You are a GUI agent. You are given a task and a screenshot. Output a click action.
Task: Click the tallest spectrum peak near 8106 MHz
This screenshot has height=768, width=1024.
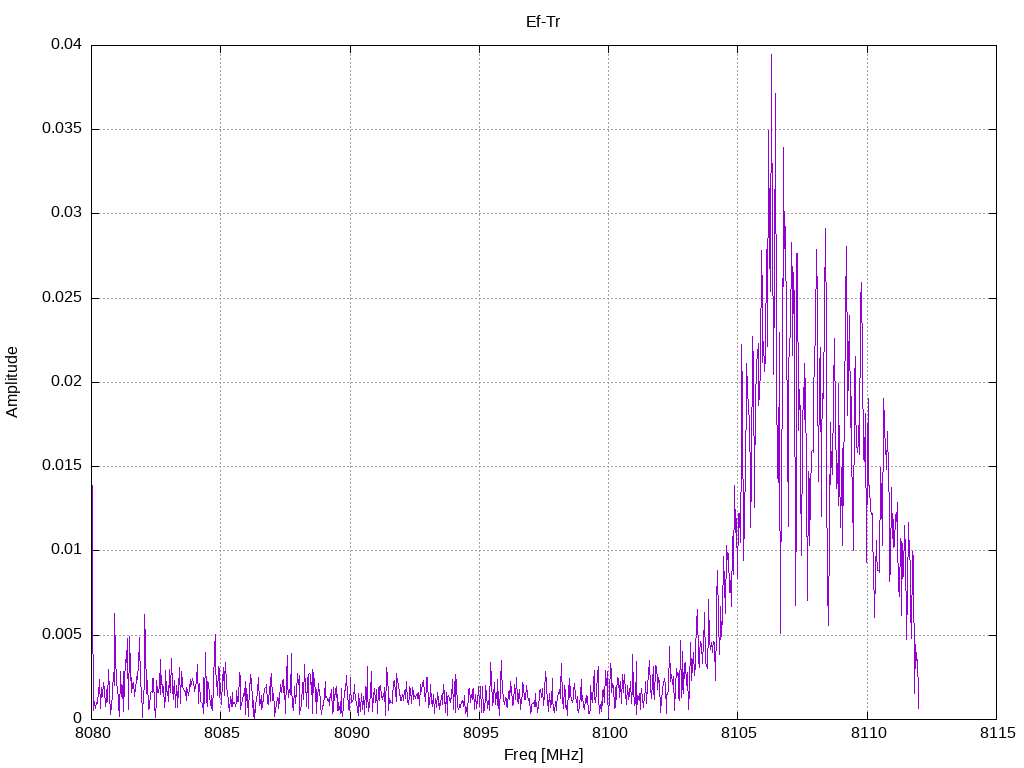(771, 55)
